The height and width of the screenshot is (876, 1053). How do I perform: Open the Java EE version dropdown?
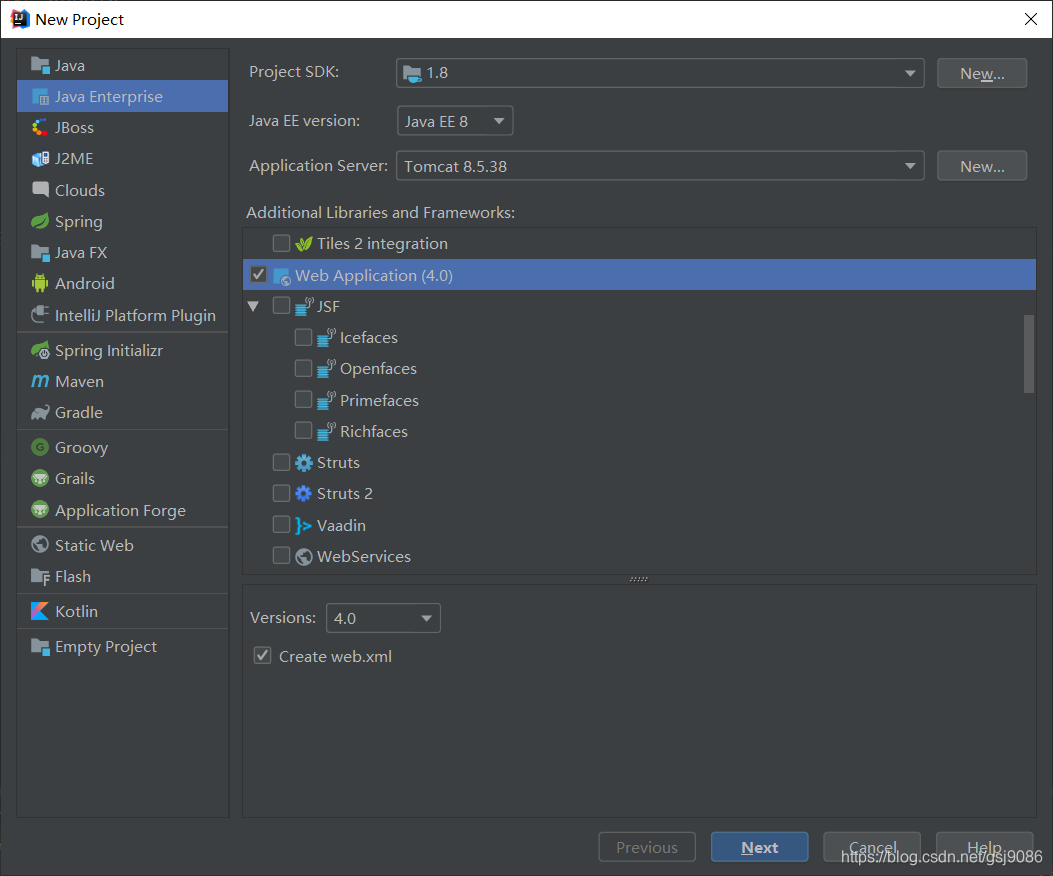[455, 121]
